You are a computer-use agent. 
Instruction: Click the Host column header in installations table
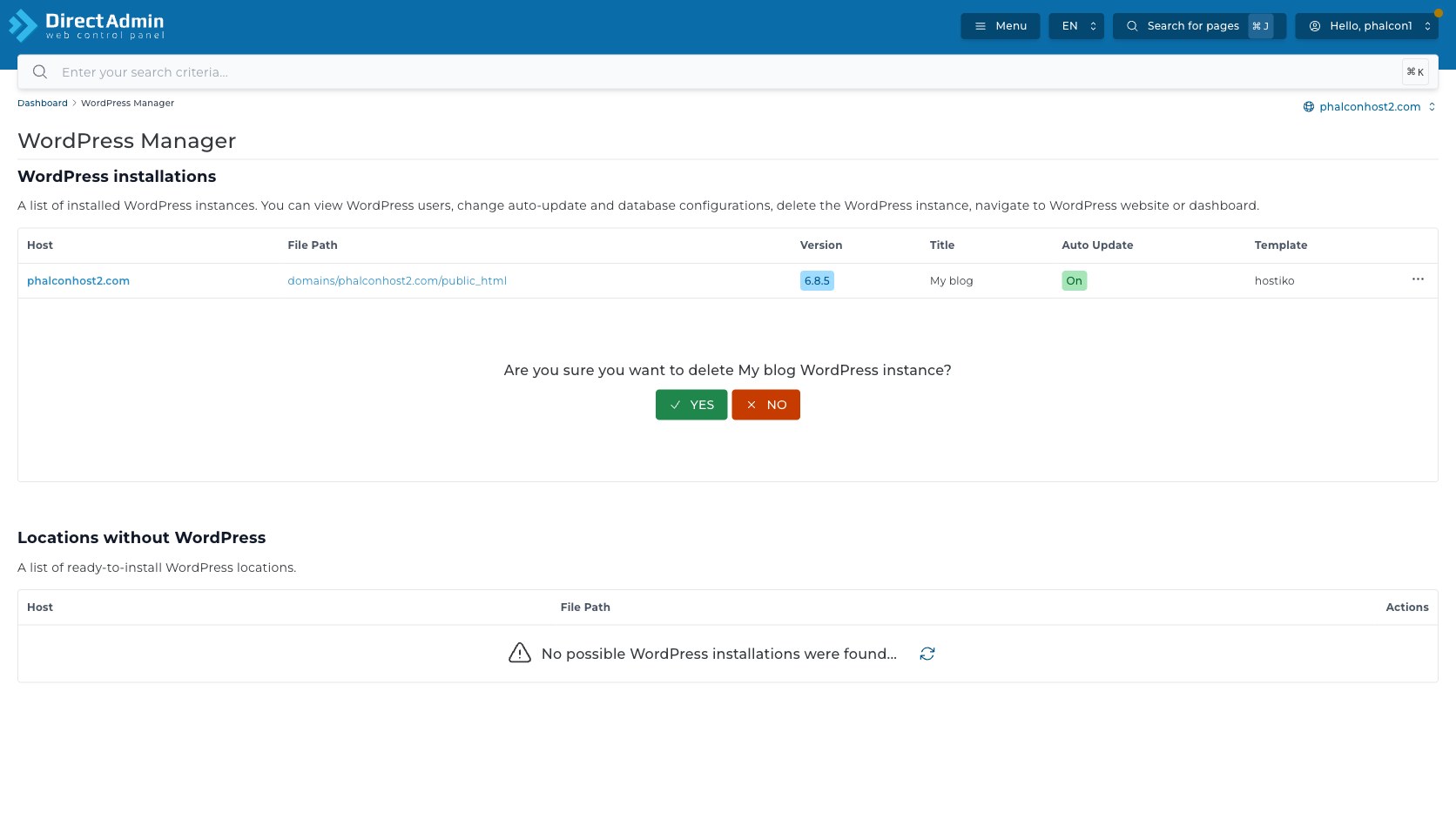tap(40, 245)
